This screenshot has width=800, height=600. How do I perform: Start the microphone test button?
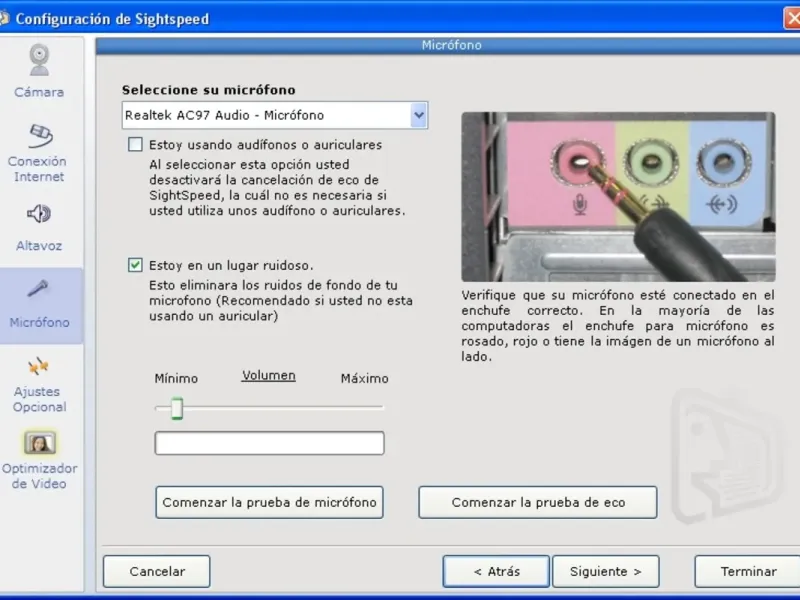click(269, 503)
